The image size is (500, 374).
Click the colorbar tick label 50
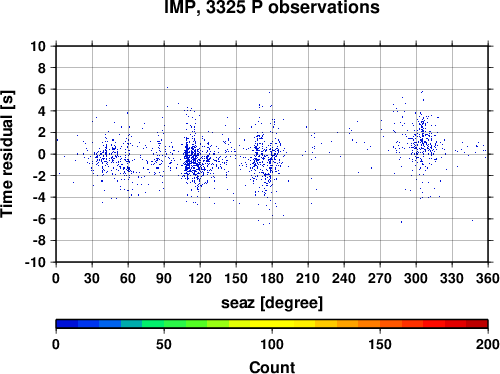(164, 344)
